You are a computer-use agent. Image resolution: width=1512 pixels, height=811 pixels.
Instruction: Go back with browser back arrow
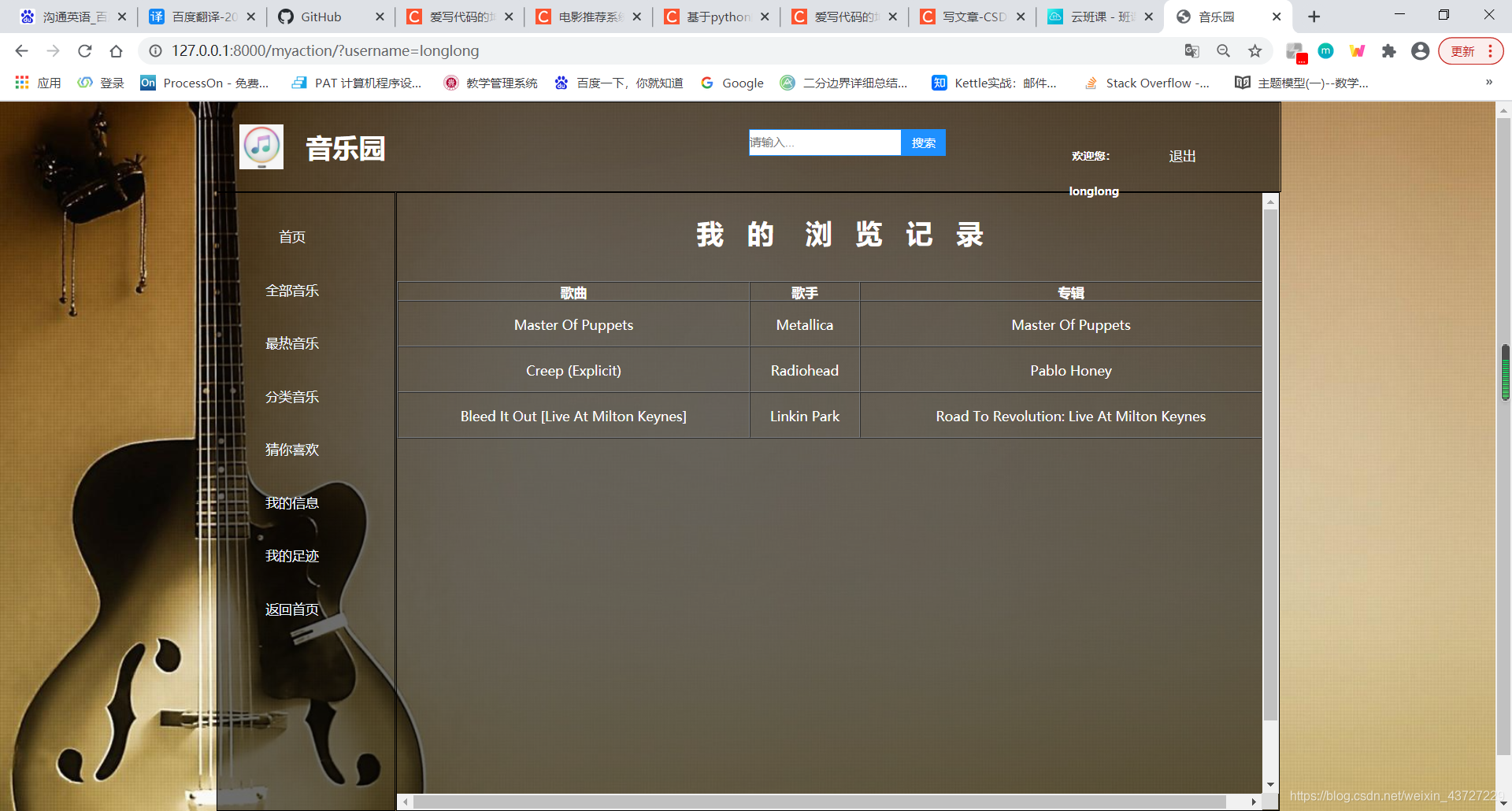click(21, 51)
